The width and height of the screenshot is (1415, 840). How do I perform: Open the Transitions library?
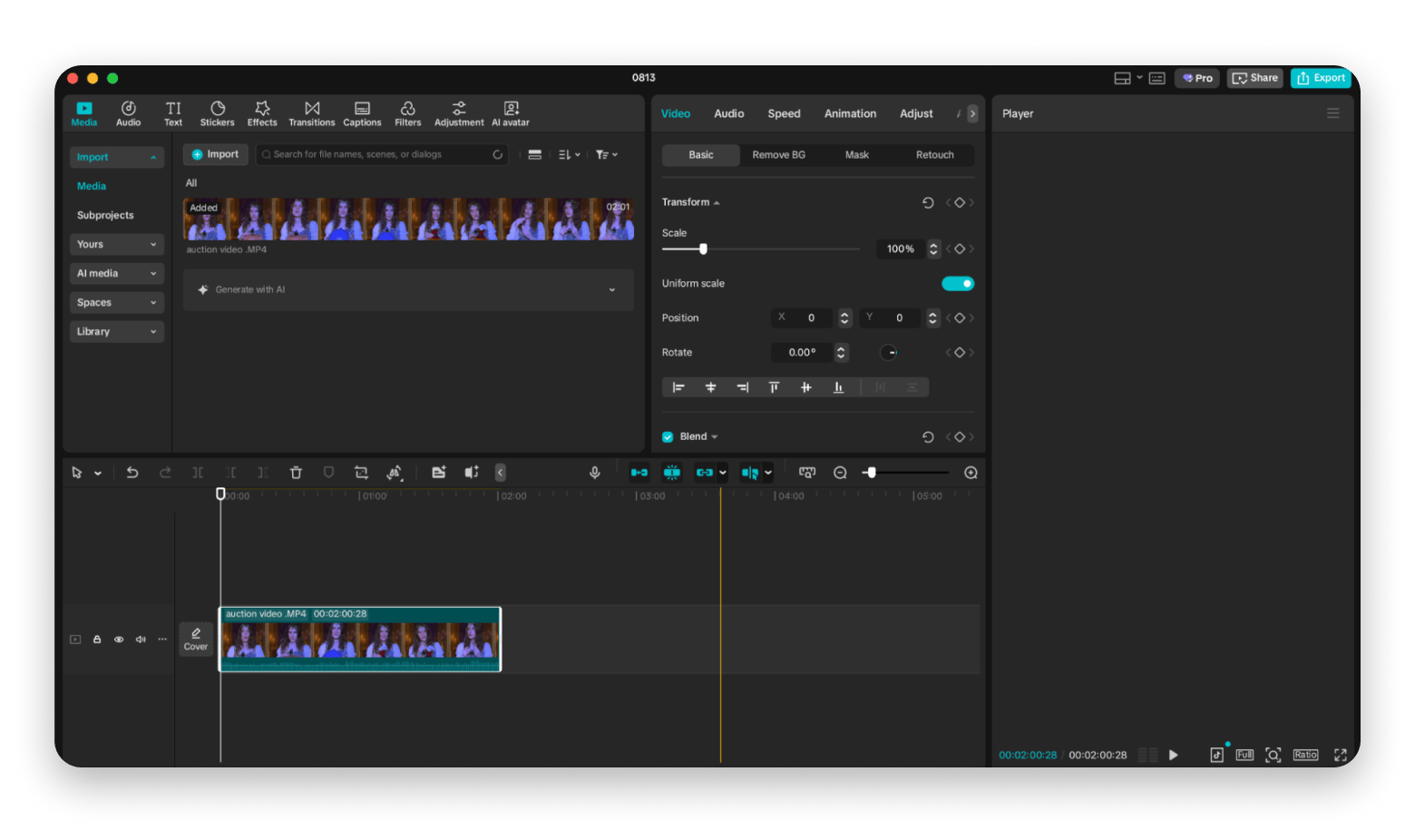(x=311, y=113)
